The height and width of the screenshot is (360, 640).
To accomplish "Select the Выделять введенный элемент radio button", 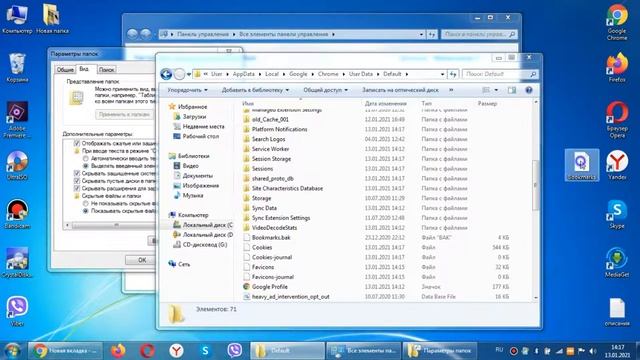I will pyautogui.click(x=86, y=166).
